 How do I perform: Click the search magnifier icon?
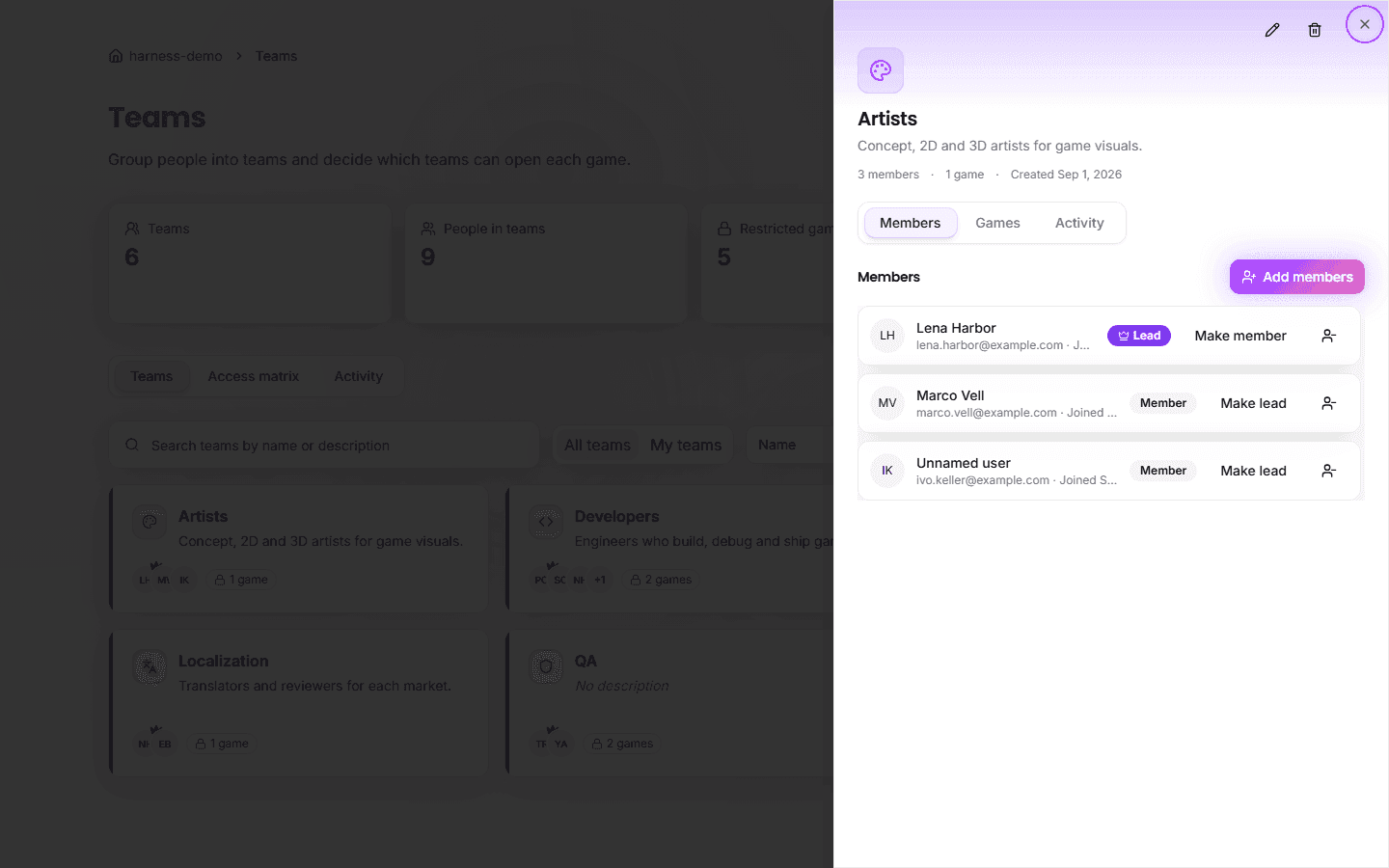[x=132, y=445]
